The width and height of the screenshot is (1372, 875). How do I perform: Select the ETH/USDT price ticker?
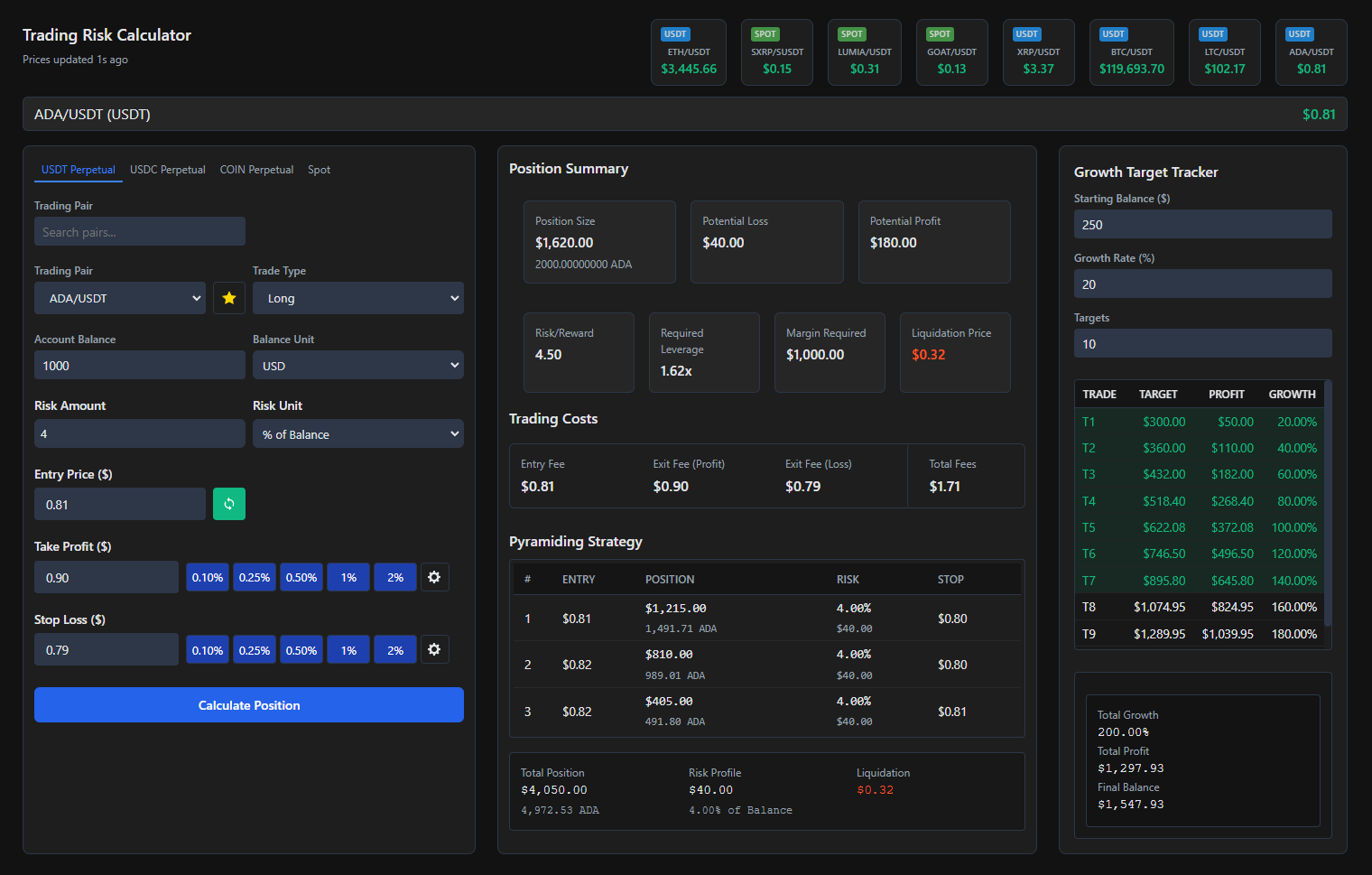coord(688,51)
